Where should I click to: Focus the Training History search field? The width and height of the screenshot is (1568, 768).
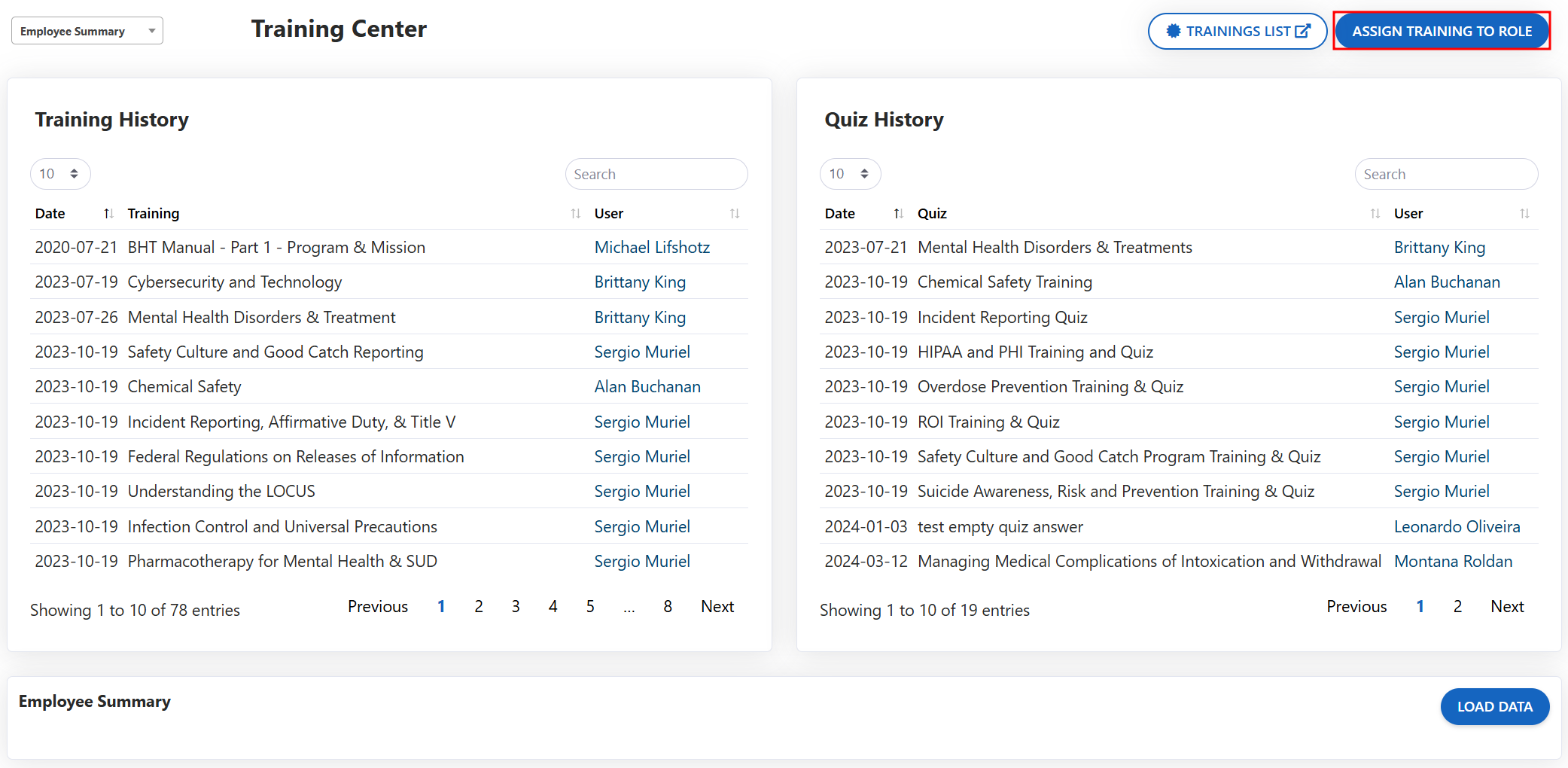656,175
